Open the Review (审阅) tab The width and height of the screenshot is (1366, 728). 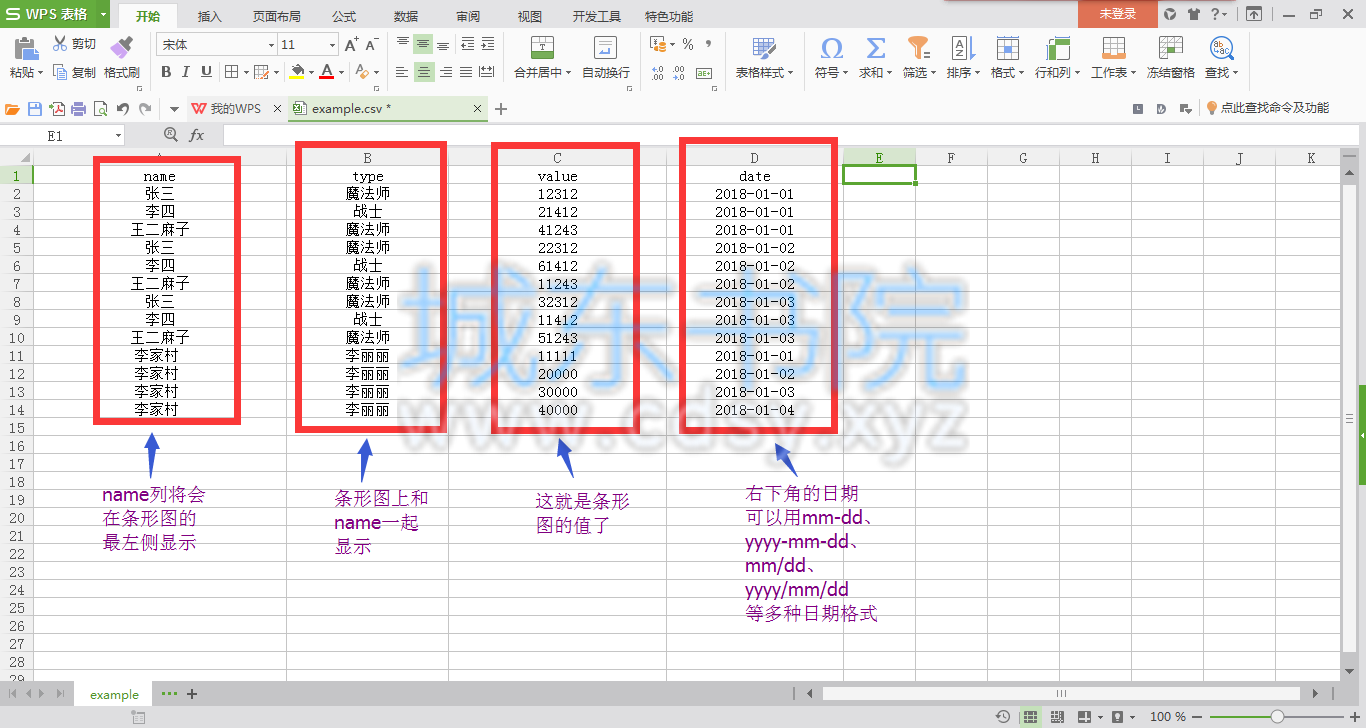tap(468, 16)
